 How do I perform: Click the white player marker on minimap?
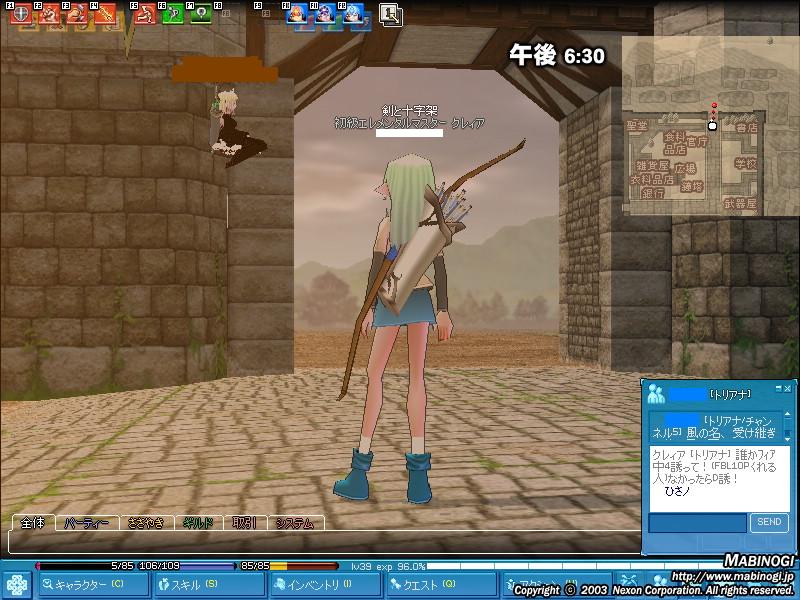pos(713,126)
